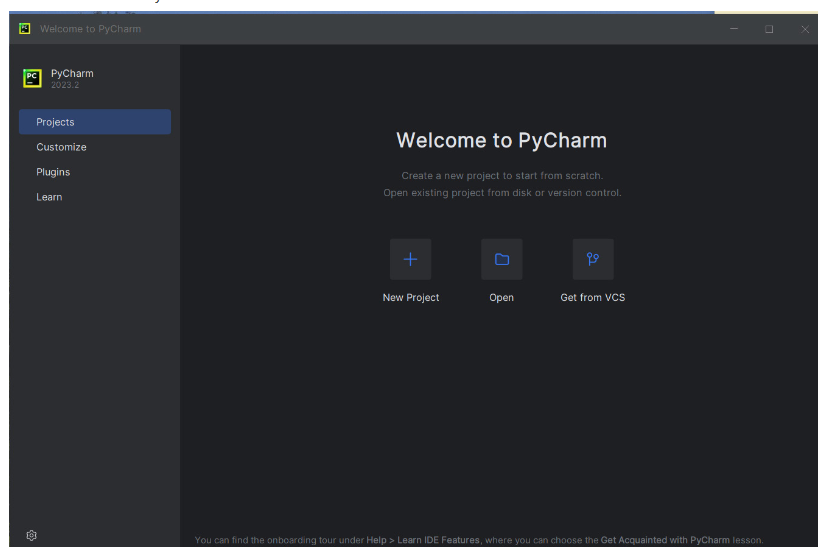
Task: Click the Help > Learn IDE Features hint
Action: click(x=423, y=541)
